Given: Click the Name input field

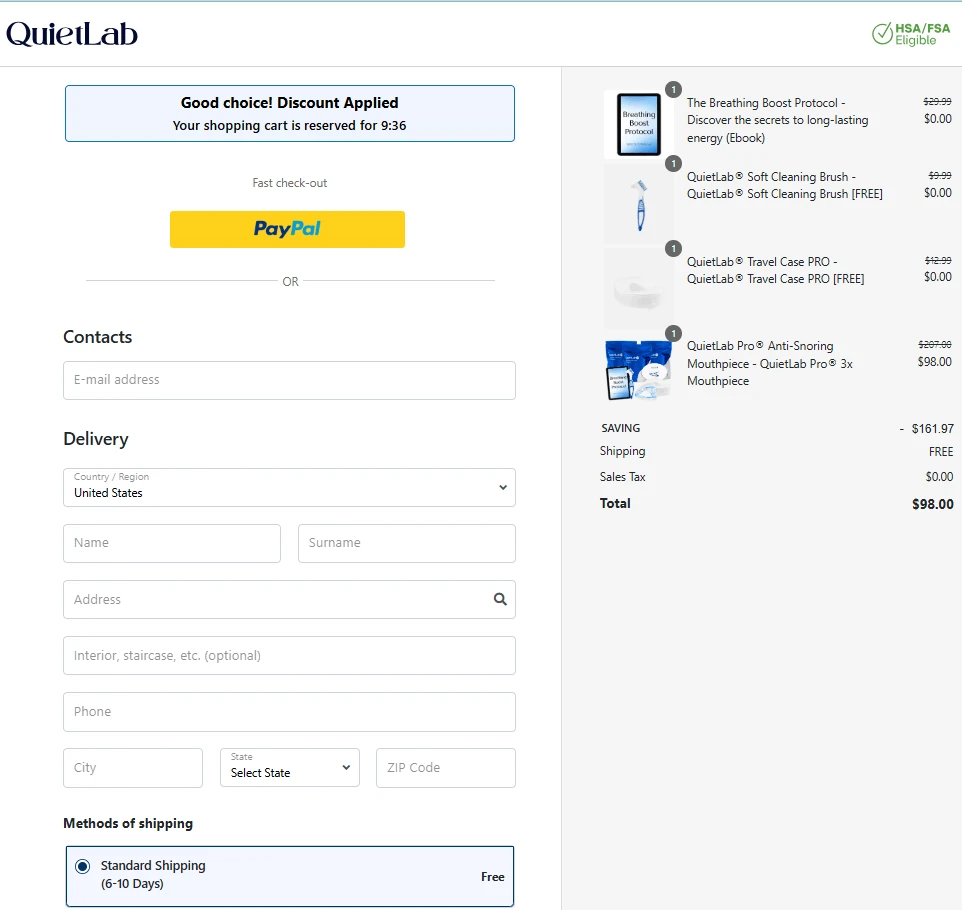Looking at the screenshot, I should (x=172, y=544).
